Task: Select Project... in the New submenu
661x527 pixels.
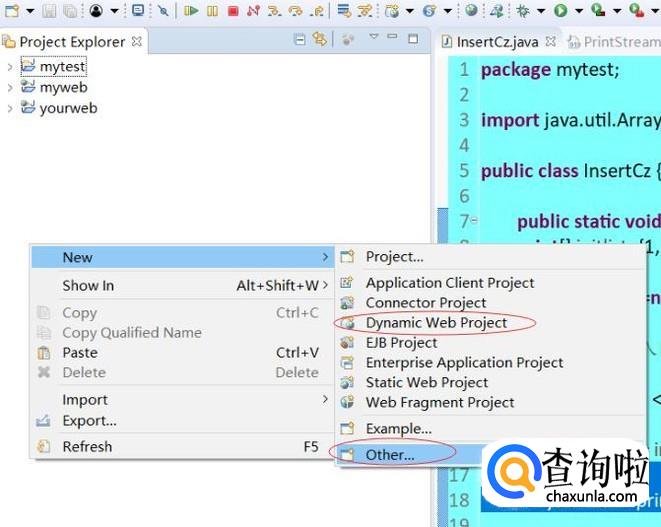Action: pyautogui.click(x=491, y=256)
